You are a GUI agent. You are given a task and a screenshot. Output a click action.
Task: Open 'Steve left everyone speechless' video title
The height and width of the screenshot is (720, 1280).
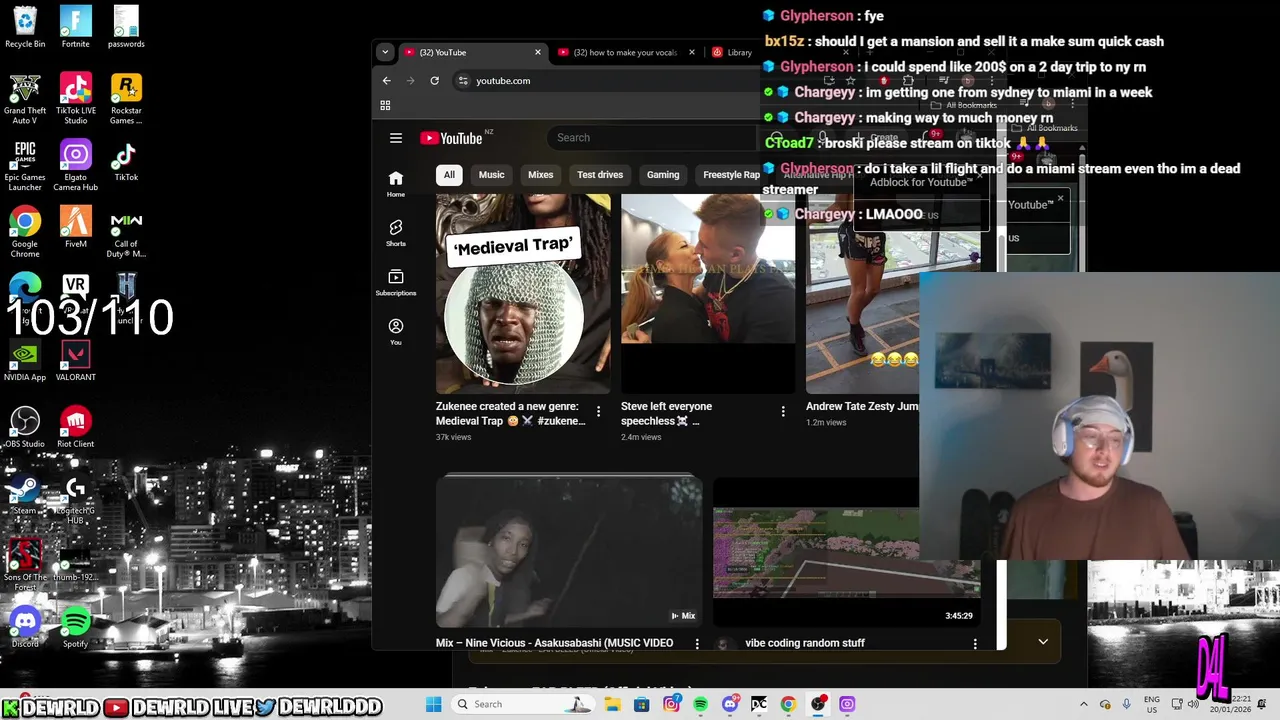point(667,414)
